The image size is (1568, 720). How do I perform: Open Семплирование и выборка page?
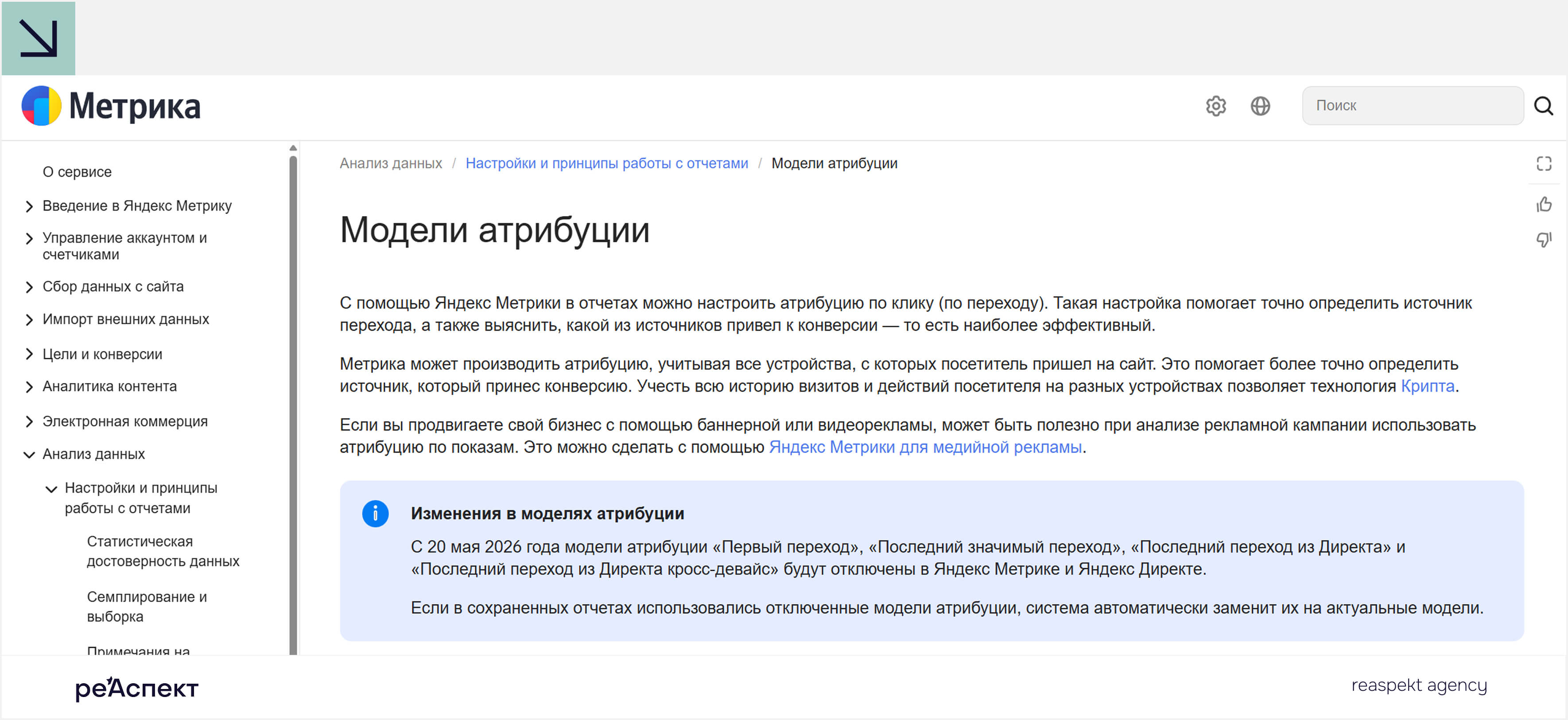tap(147, 607)
